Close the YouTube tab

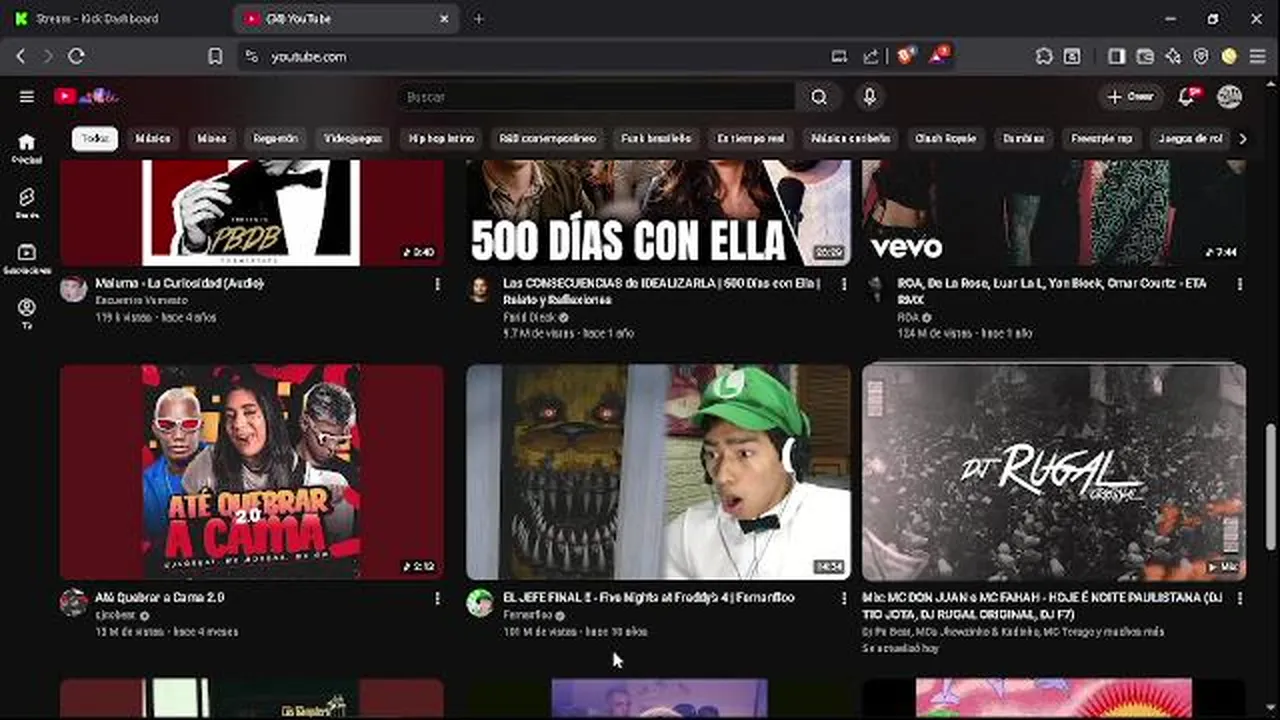(x=444, y=19)
